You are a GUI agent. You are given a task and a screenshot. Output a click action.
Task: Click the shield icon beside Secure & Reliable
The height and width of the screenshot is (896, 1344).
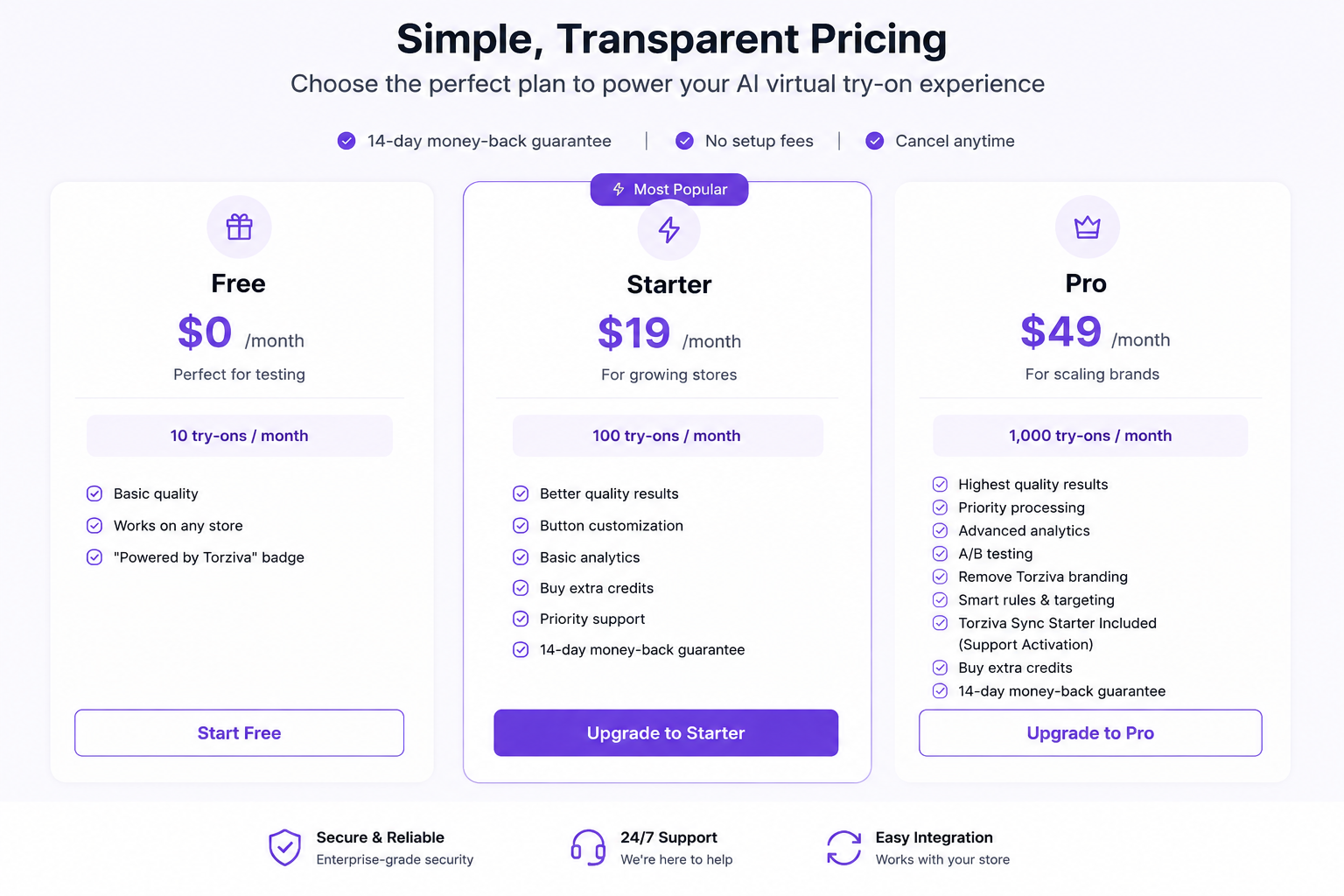(284, 847)
